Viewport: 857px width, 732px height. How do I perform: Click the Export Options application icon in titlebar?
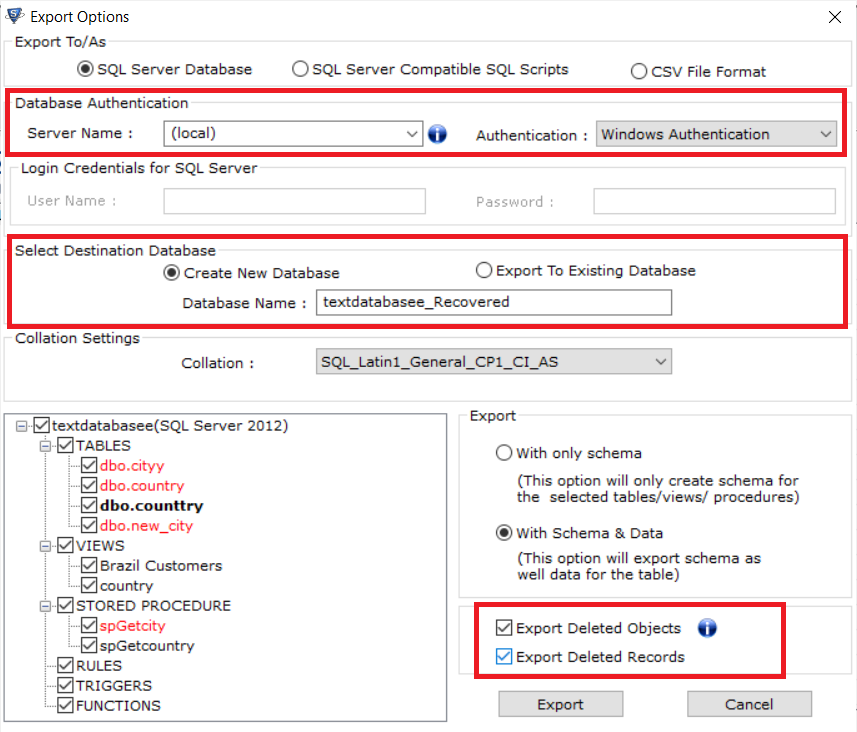(14, 16)
